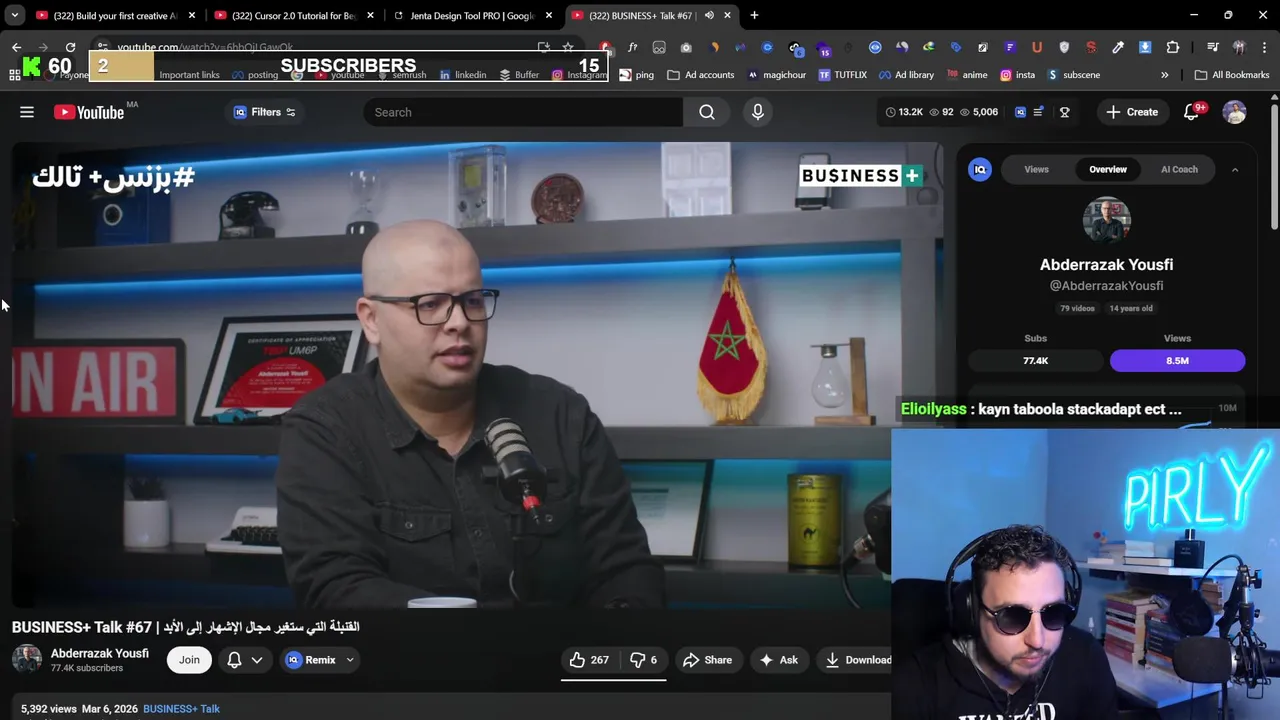Open the ping bookmark

636,75
